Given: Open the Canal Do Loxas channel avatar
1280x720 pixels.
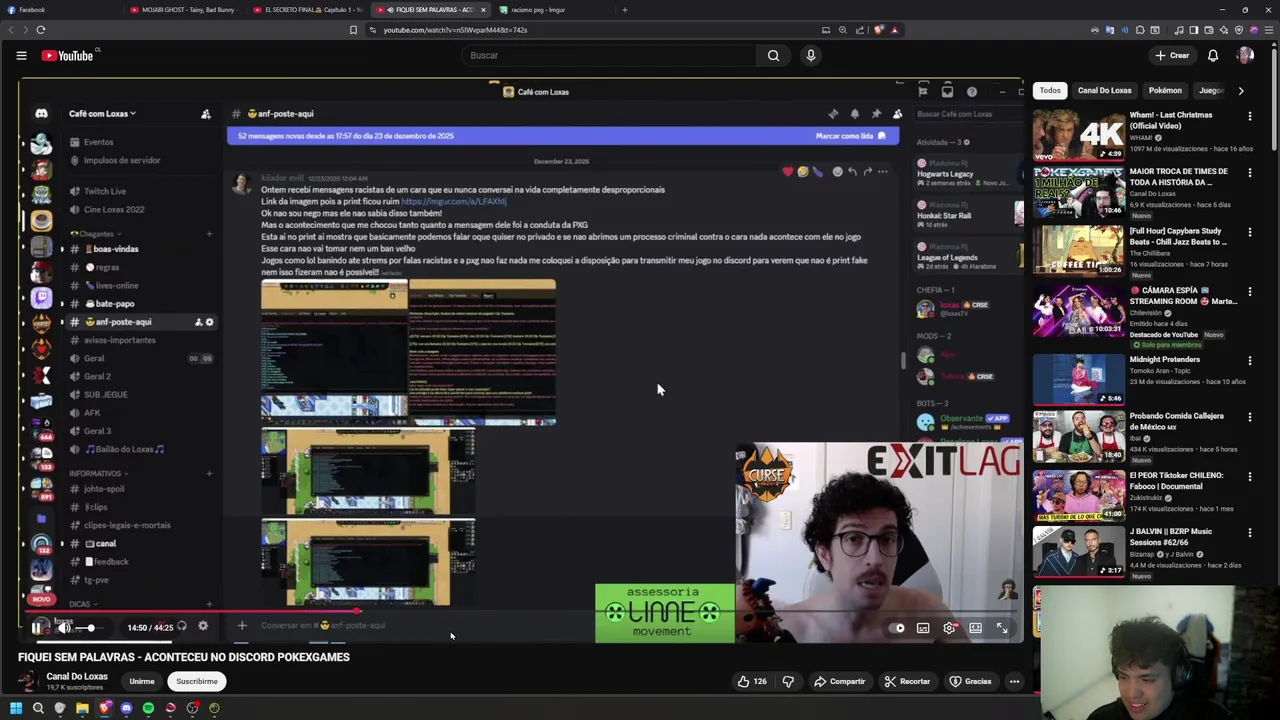Looking at the screenshot, I should pos(29,681).
